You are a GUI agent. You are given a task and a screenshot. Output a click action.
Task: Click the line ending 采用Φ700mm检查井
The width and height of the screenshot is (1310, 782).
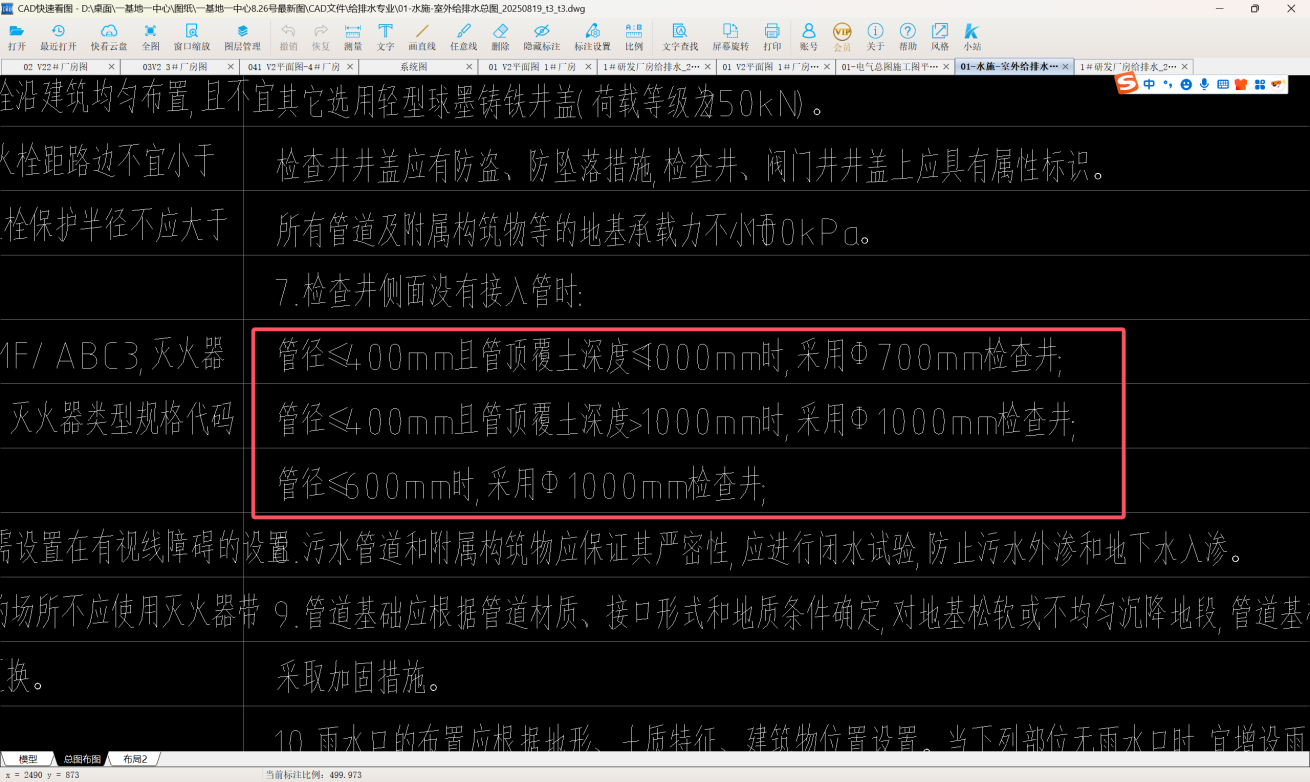tap(669, 358)
